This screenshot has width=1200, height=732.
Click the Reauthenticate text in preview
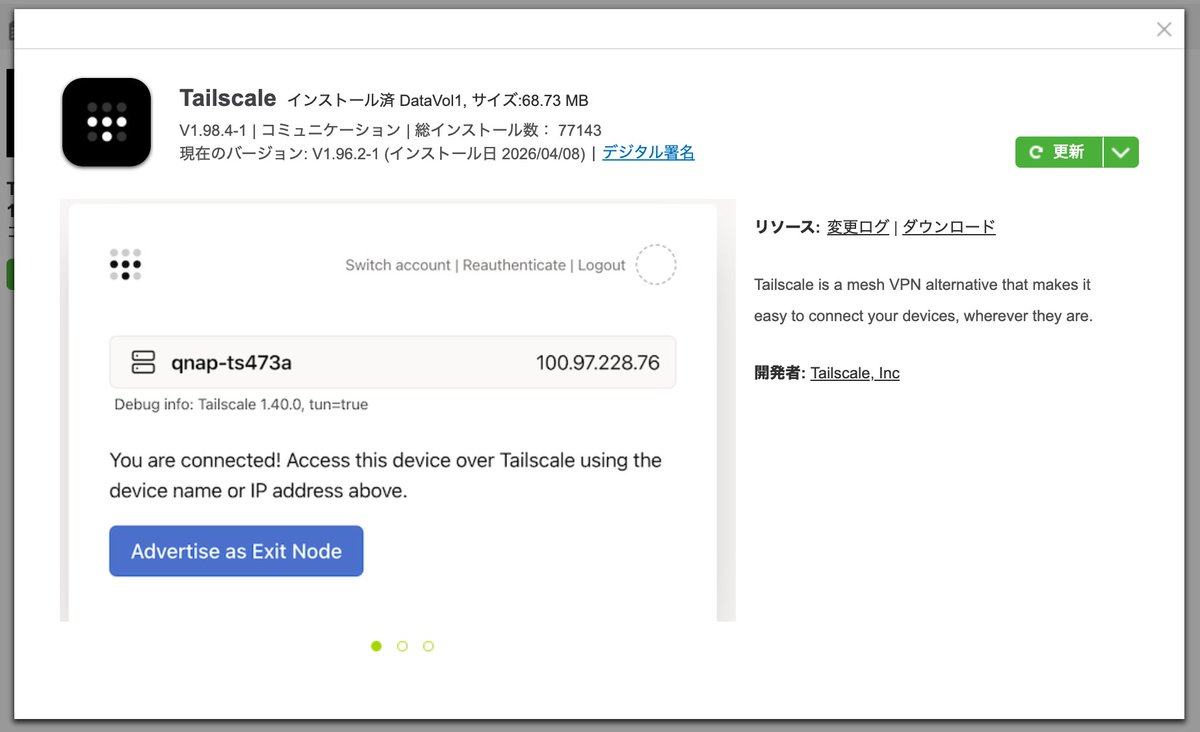514,265
